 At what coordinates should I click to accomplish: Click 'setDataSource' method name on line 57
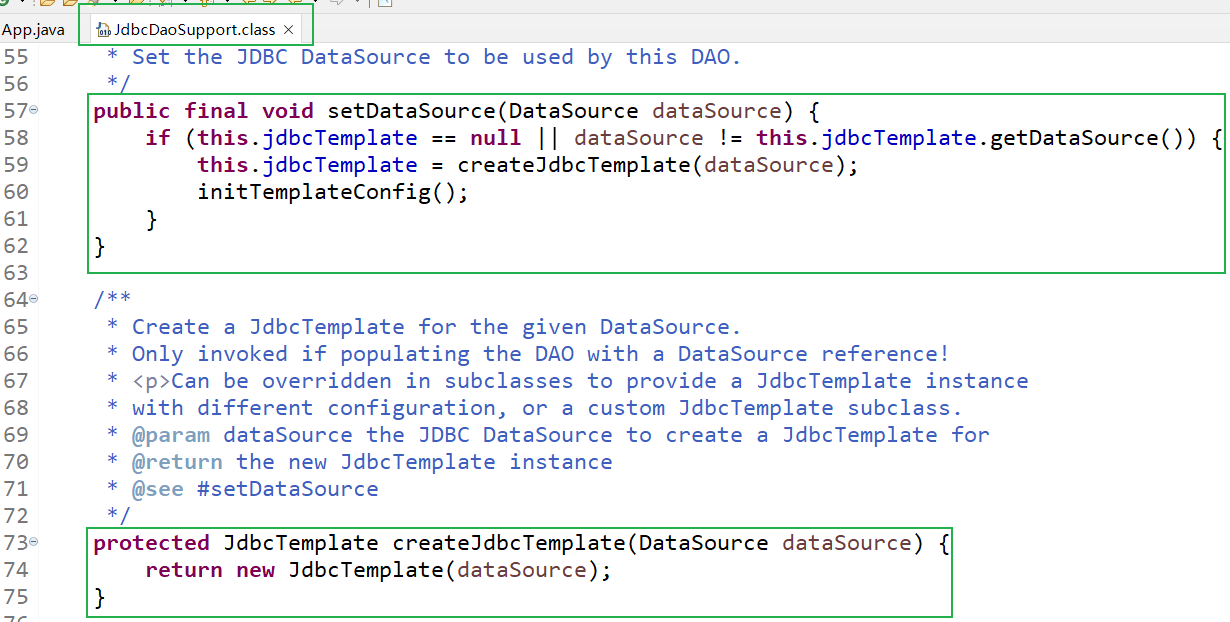412,110
